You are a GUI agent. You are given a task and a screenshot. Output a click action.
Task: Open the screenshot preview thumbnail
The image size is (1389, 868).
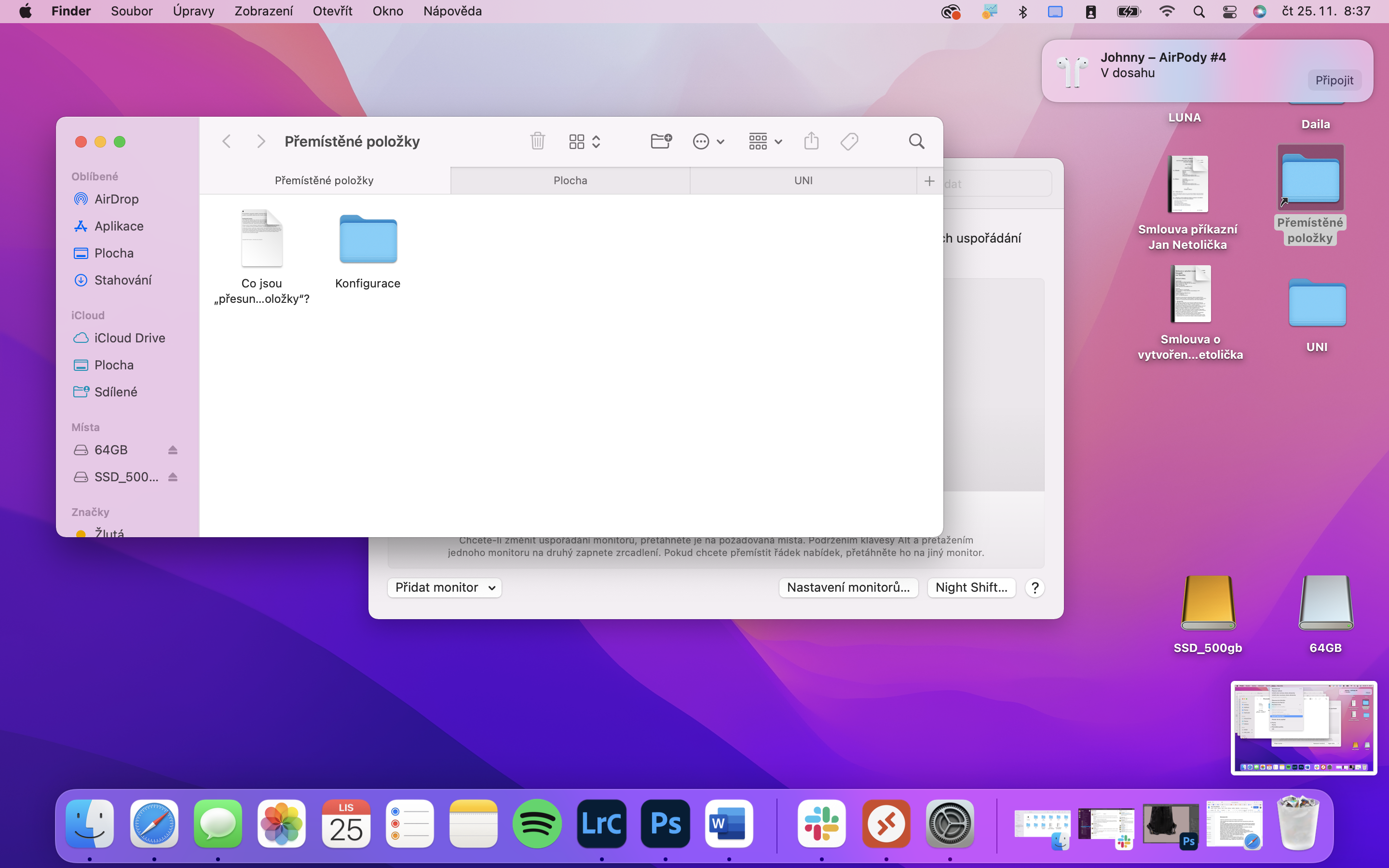[x=1303, y=727]
